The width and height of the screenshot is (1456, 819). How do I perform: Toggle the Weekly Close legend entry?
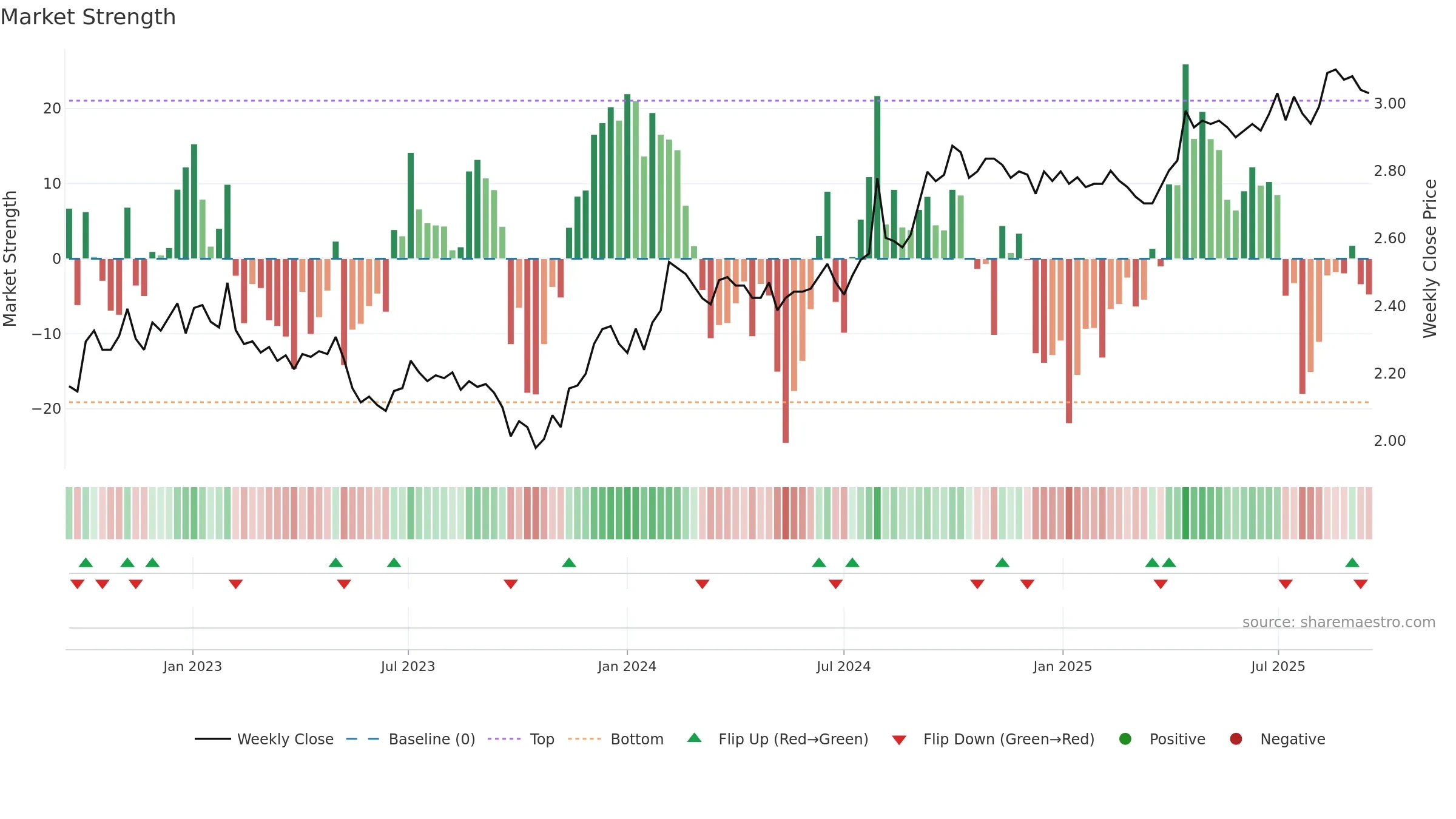click(x=264, y=739)
